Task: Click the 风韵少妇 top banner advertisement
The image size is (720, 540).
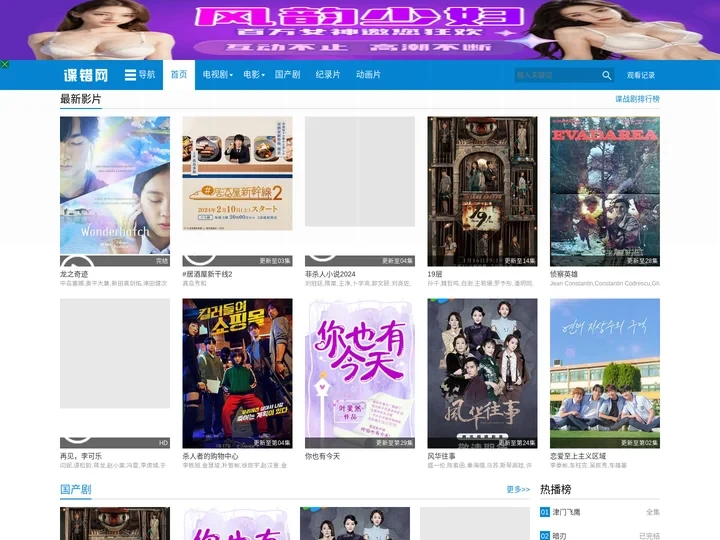Action: point(360,30)
